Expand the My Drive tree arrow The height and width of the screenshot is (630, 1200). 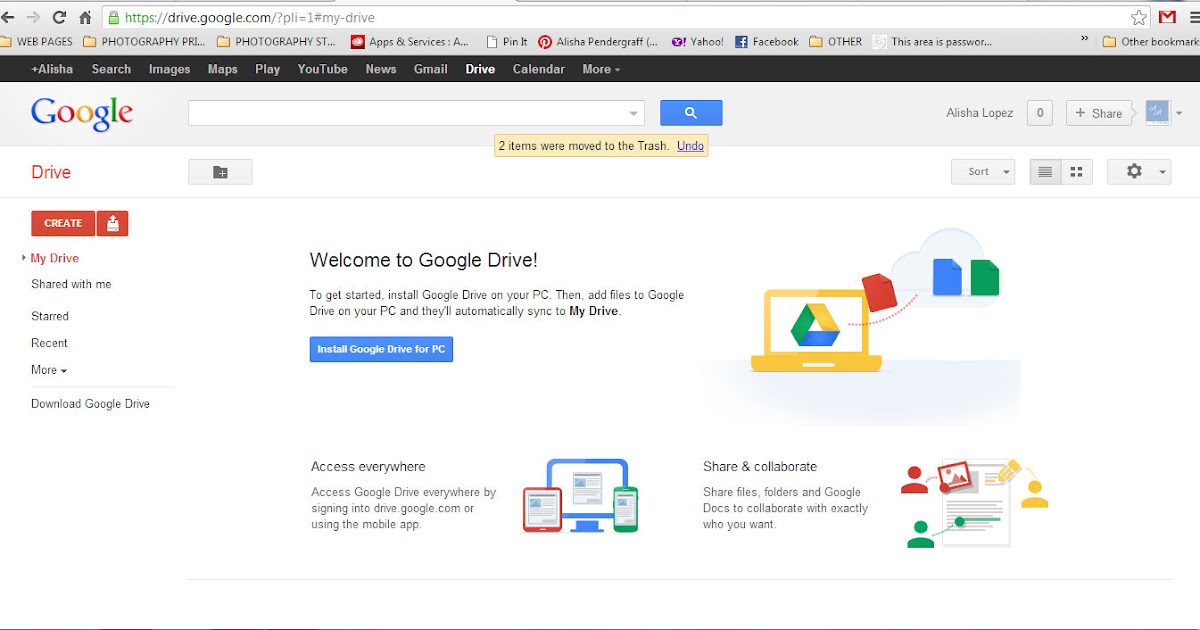[x=23, y=258]
